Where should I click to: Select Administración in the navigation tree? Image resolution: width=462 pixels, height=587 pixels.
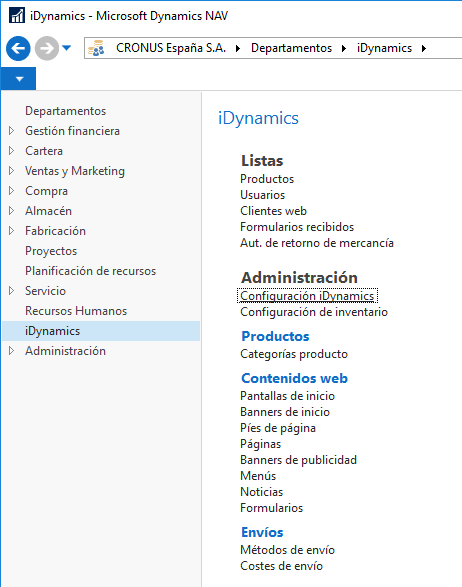pos(66,351)
